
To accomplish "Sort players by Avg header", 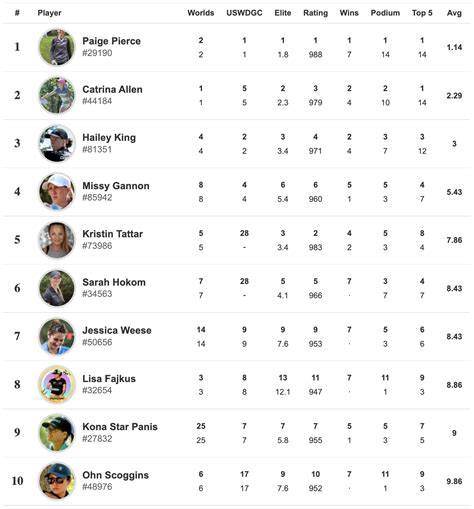I will tap(454, 13).
